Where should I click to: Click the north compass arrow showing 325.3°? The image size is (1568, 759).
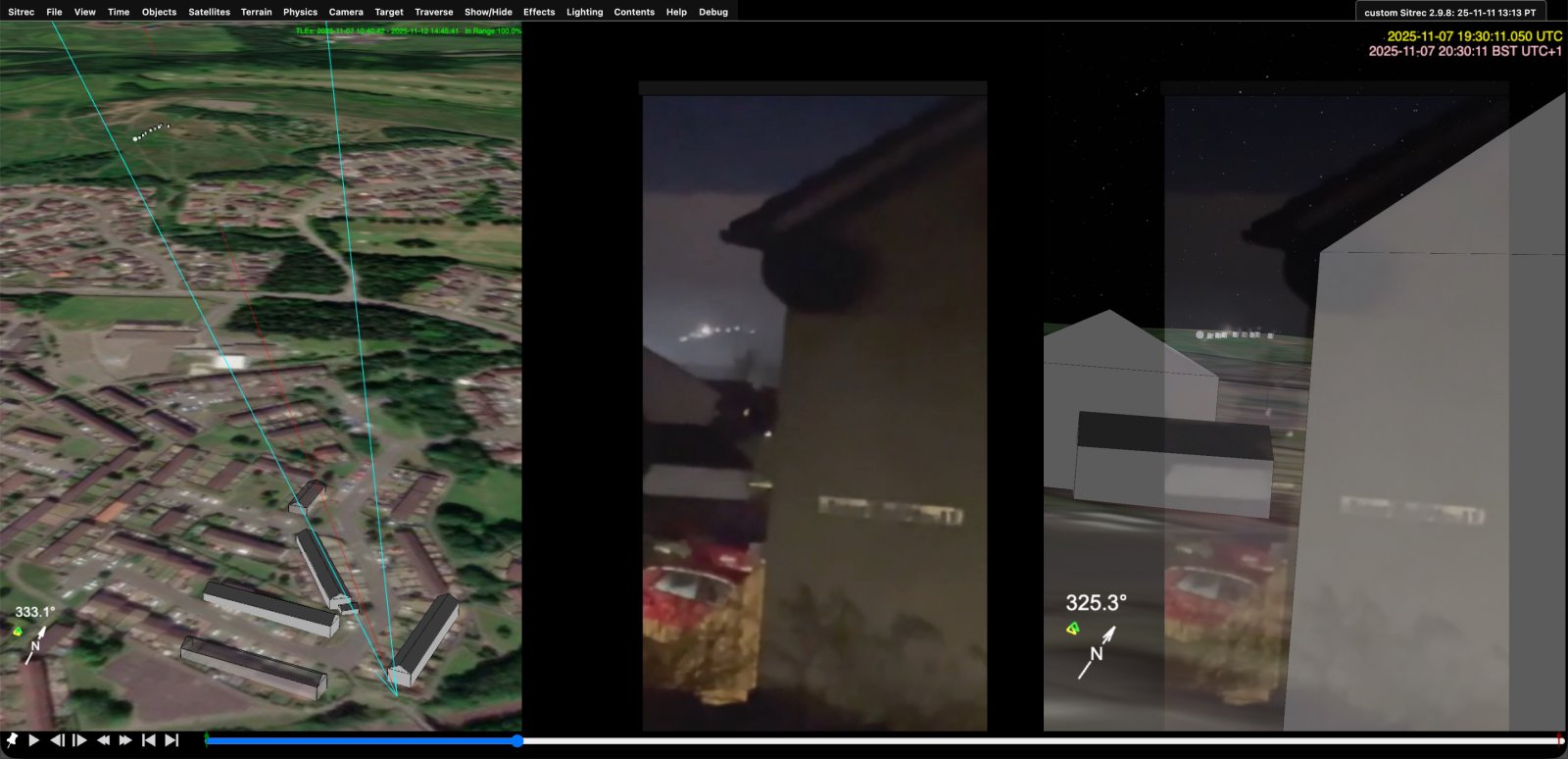(1096, 650)
